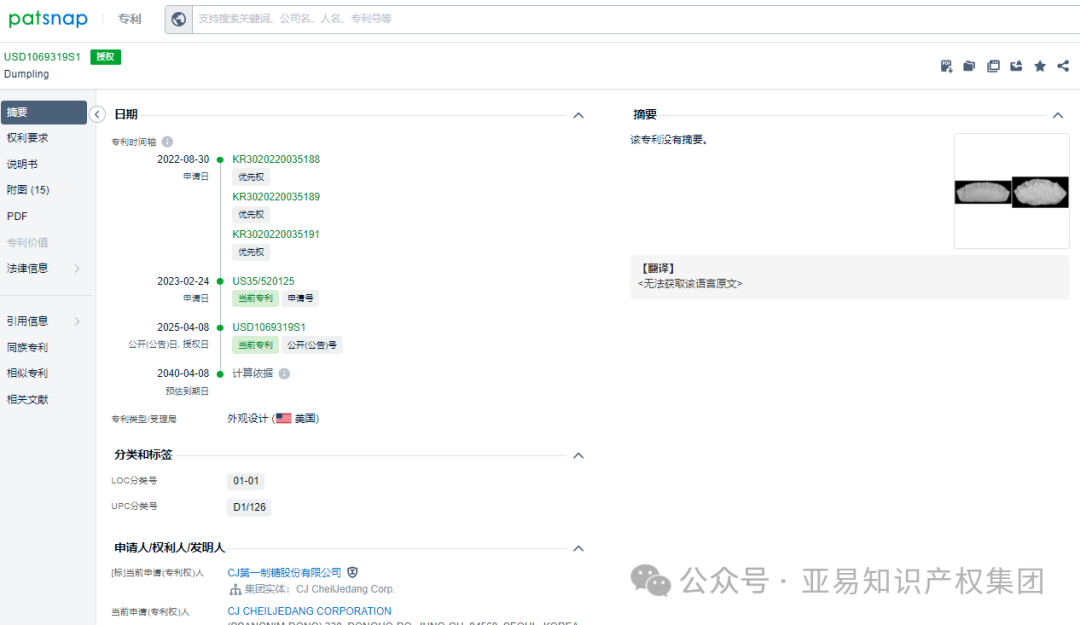The height and width of the screenshot is (625, 1080).
Task: Click the patsnap logo
Action: click(48, 19)
